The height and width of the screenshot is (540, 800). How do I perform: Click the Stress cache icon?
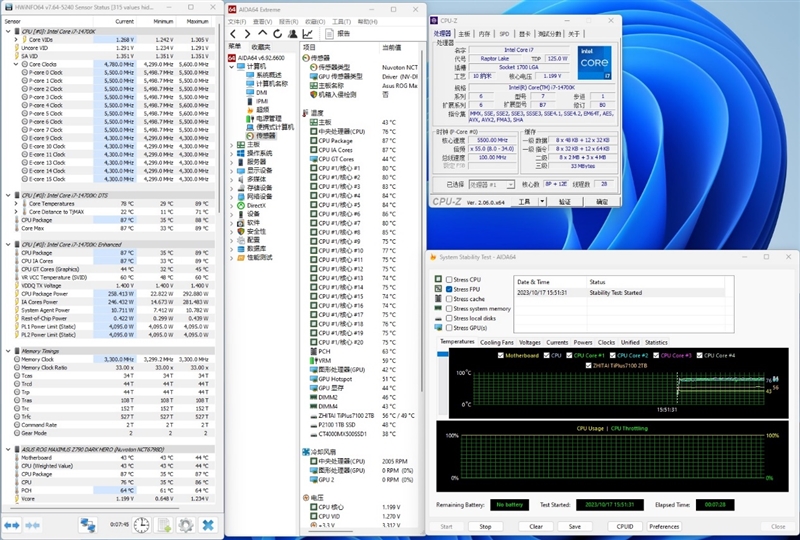(x=438, y=299)
